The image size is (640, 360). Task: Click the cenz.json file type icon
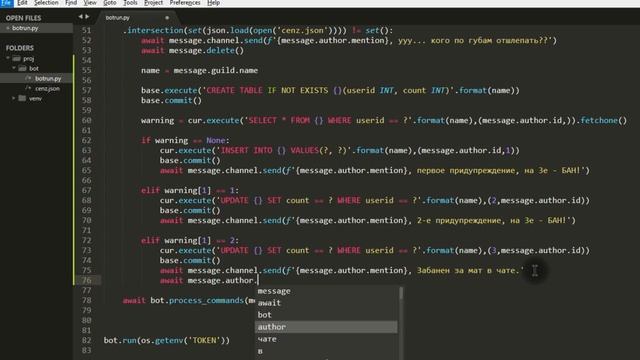[x=28, y=88]
